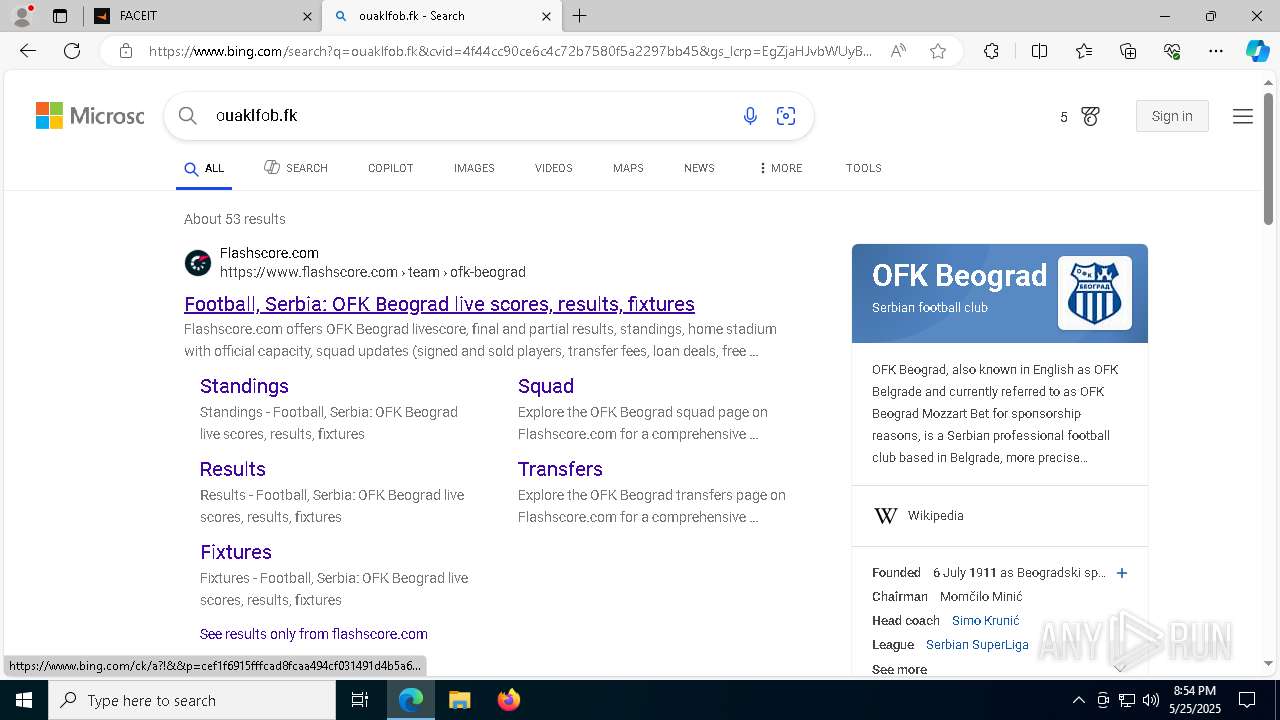Expand the Founded info plus icon

1122,573
